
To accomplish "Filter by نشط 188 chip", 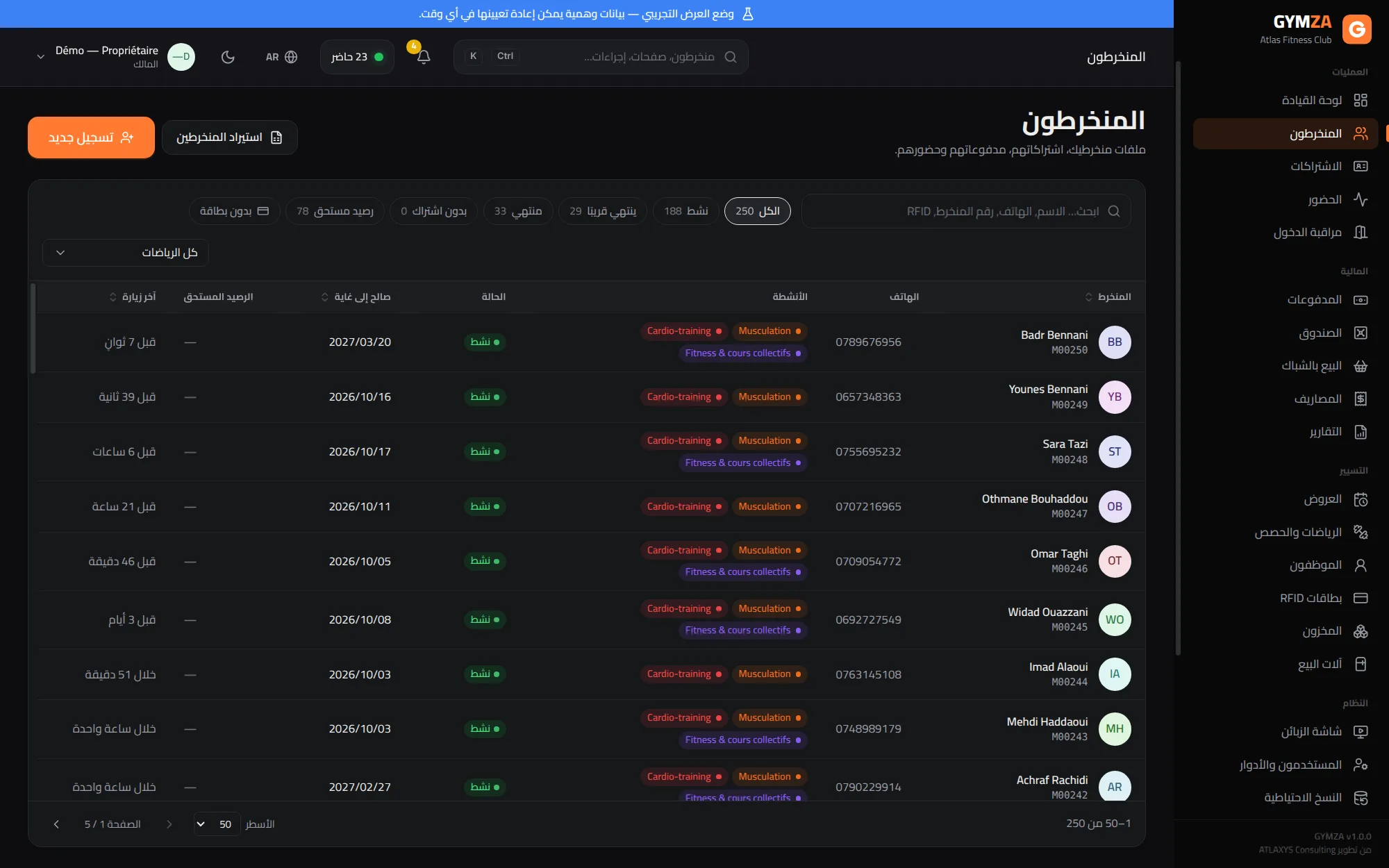I will coord(685,211).
